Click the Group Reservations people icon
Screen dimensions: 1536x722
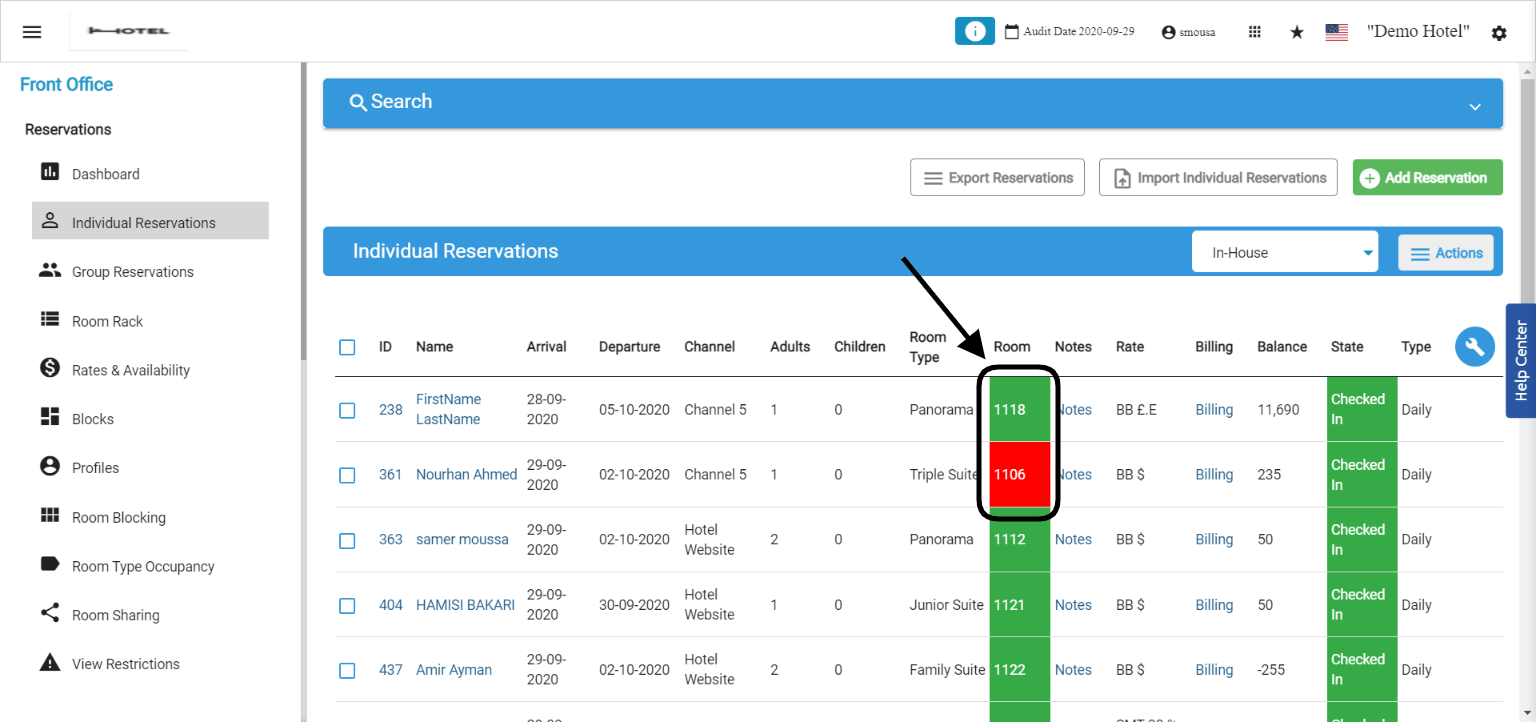point(50,270)
